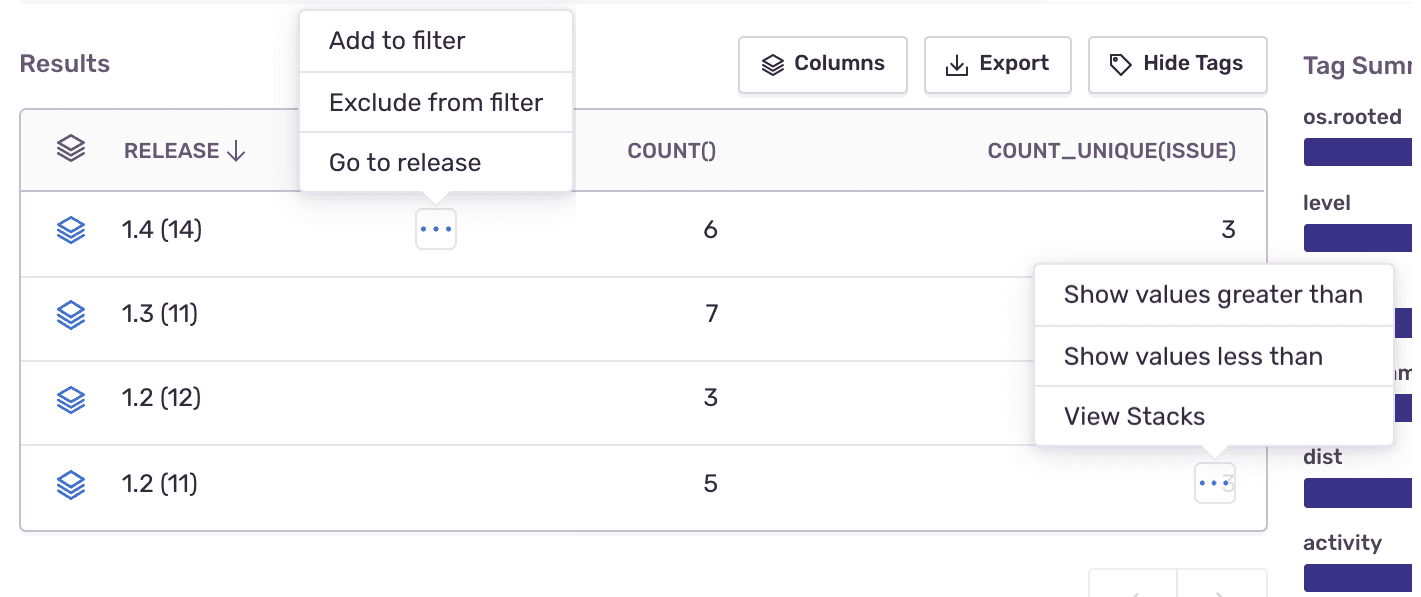Click the tag icon inside Hide Tags button

click(1122, 64)
